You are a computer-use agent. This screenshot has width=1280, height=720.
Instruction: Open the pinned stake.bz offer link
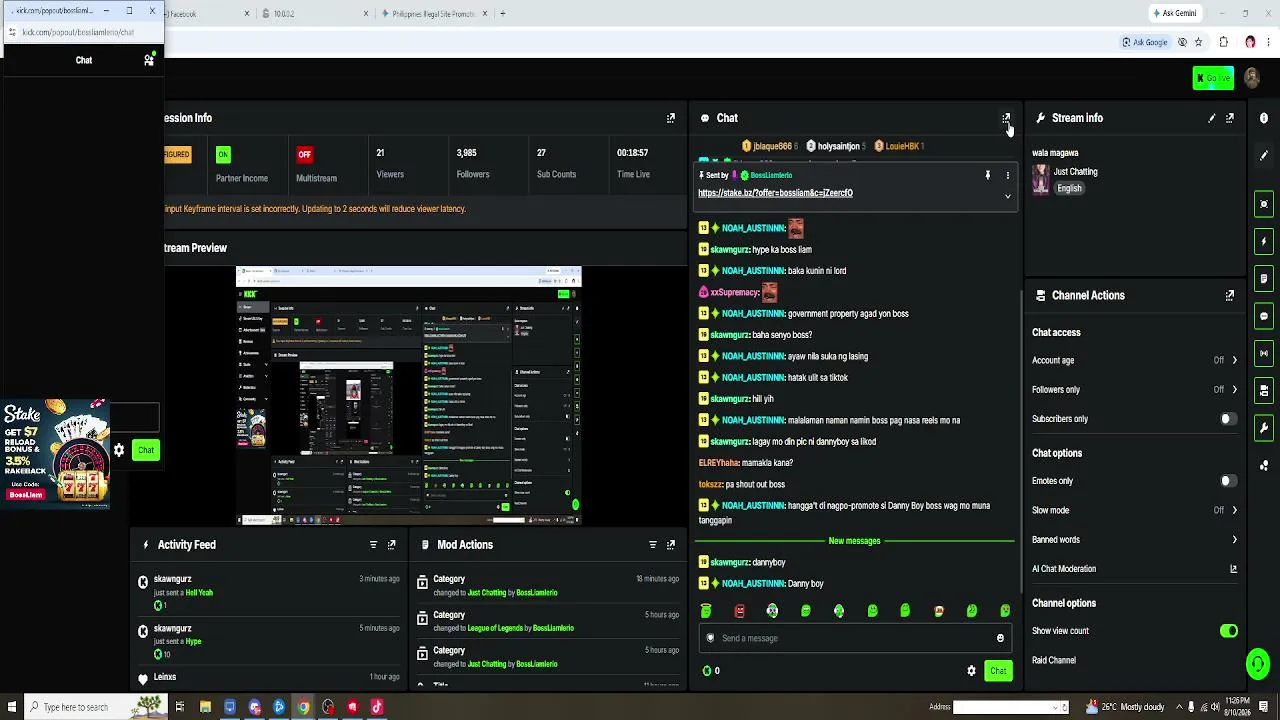coord(775,193)
